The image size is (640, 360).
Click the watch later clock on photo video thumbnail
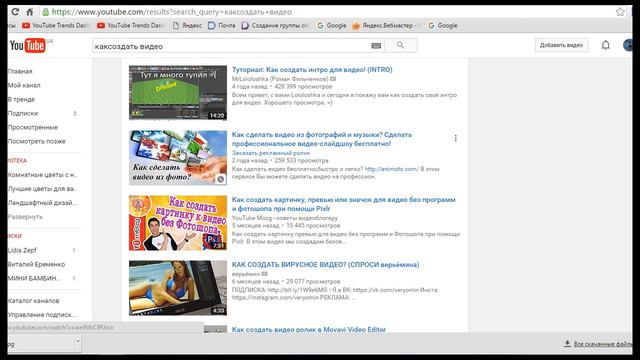(x=220, y=179)
